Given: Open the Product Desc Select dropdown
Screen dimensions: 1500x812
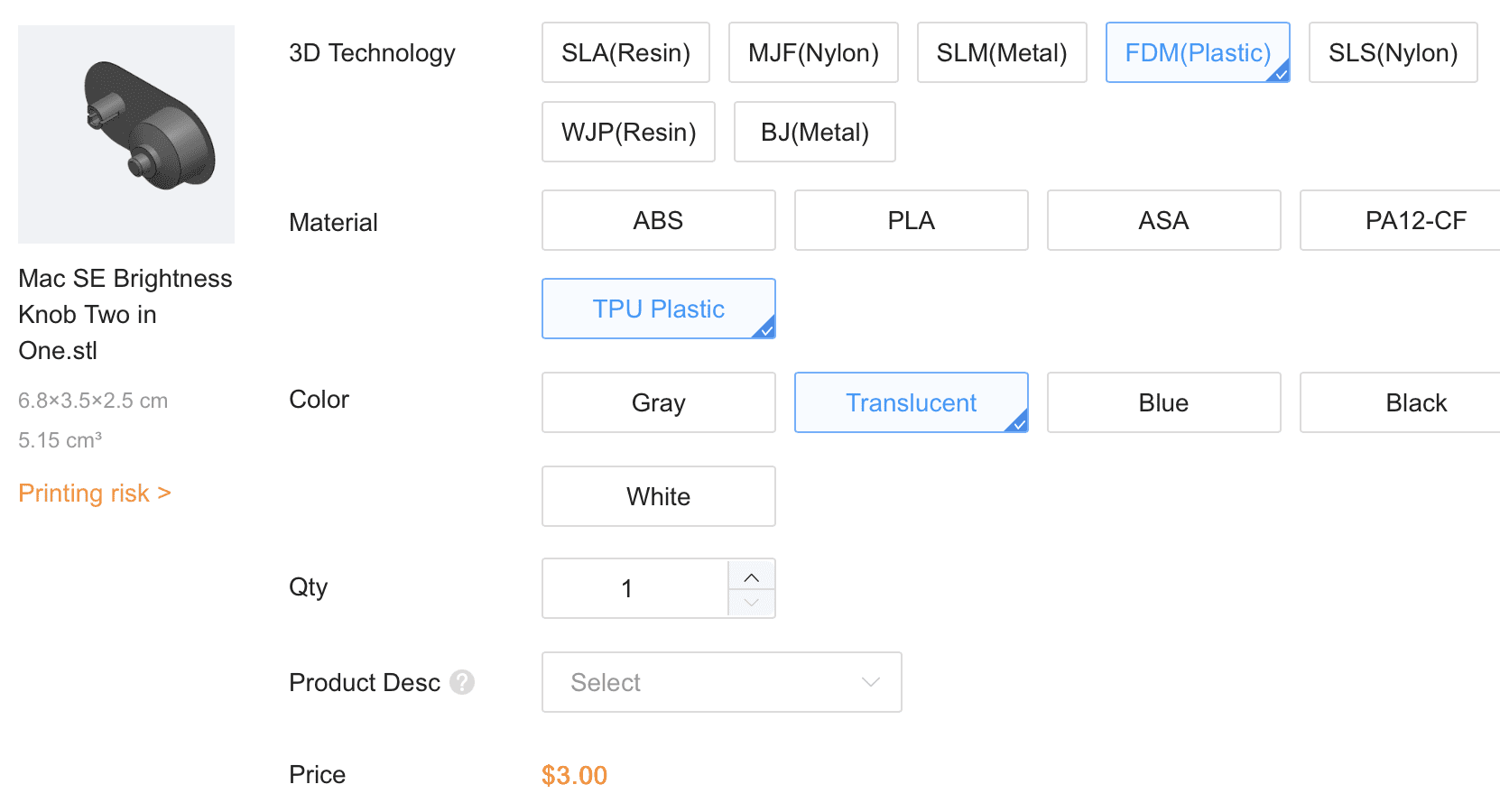Looking at the screenshot, I should pos(721,682).
